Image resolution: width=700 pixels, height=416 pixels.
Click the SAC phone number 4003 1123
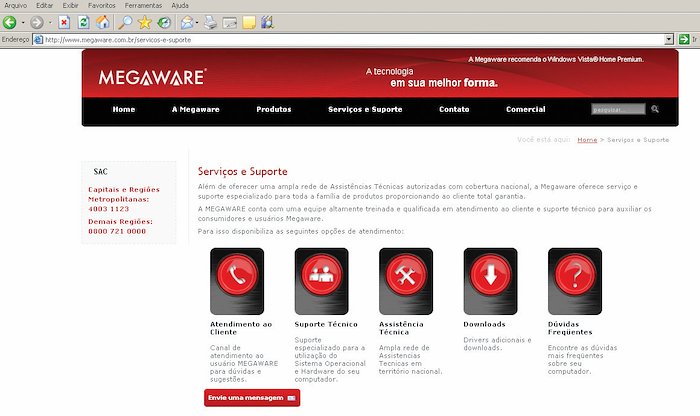tap(108, 209)
